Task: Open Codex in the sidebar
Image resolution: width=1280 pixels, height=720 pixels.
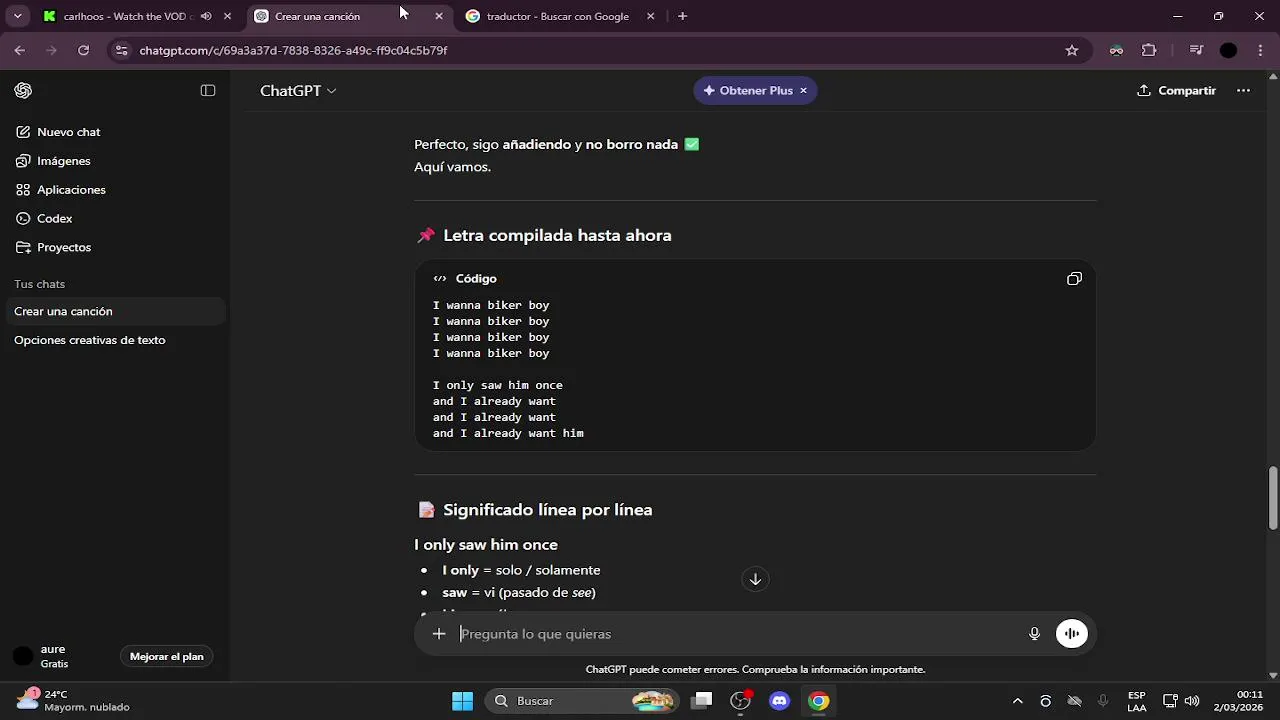Action: [115, 219]
